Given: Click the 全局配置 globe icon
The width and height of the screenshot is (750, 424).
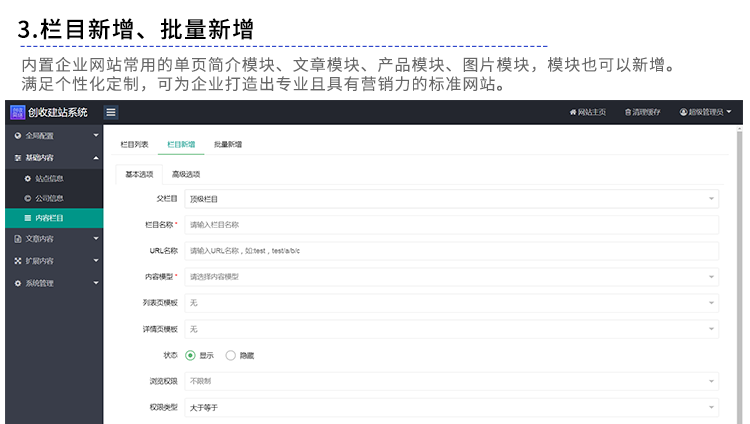Looking at the screenshot, I should 18,135.
